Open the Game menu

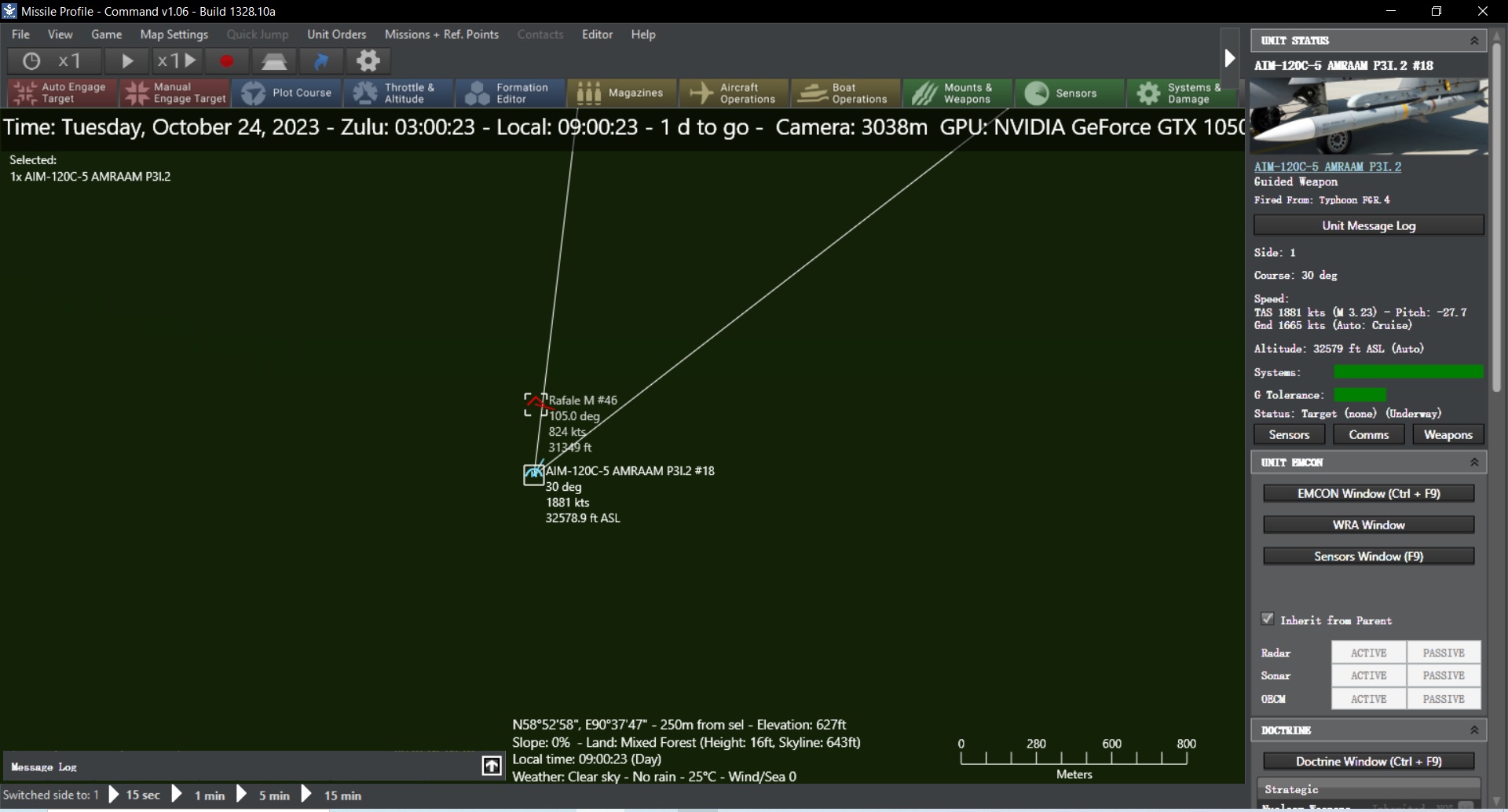(106, 35)
